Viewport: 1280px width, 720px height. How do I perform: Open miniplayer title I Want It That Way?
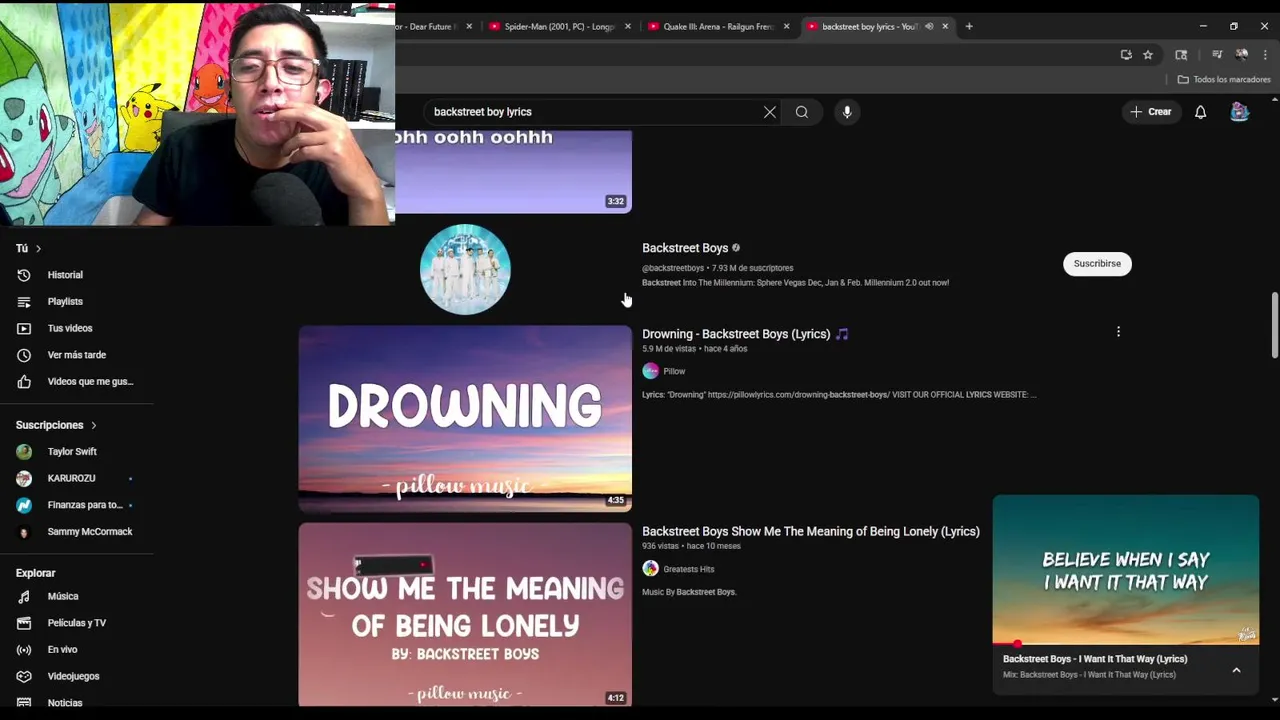click(1095, 659)
